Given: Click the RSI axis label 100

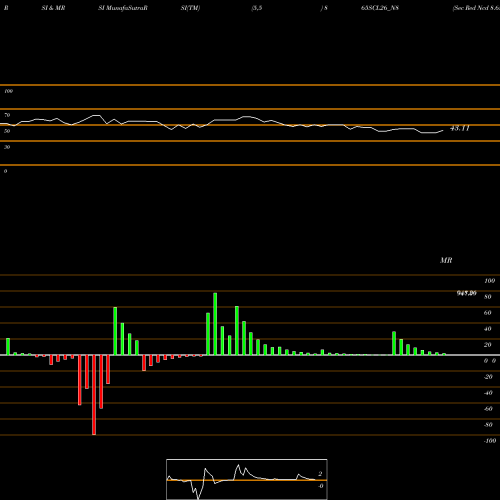Looking at the screenshot, I should (x=8, y=91).
